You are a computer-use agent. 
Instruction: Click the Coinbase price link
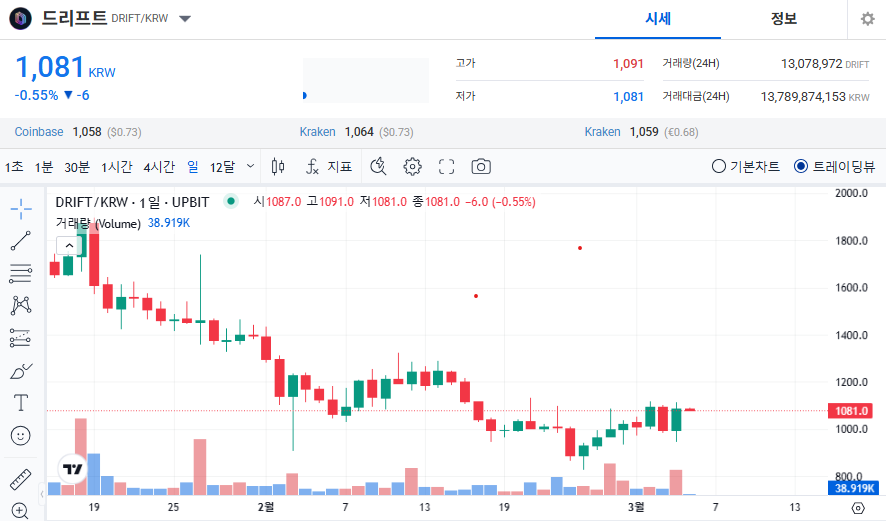click(39, 132)
